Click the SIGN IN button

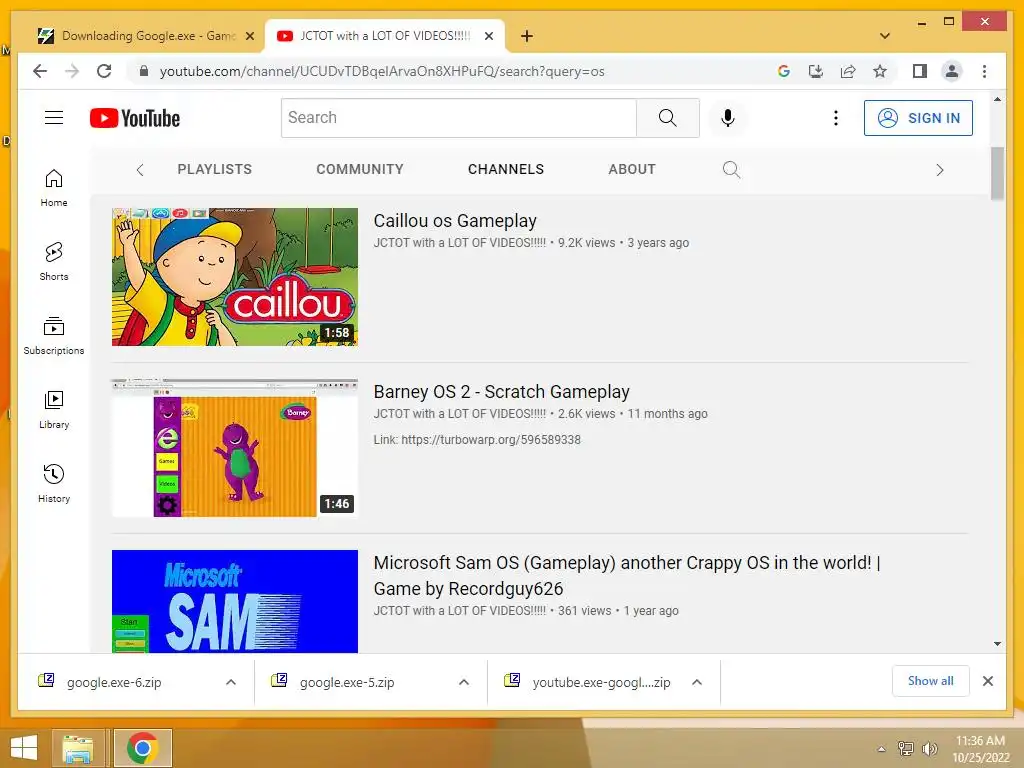pos(918,118)
